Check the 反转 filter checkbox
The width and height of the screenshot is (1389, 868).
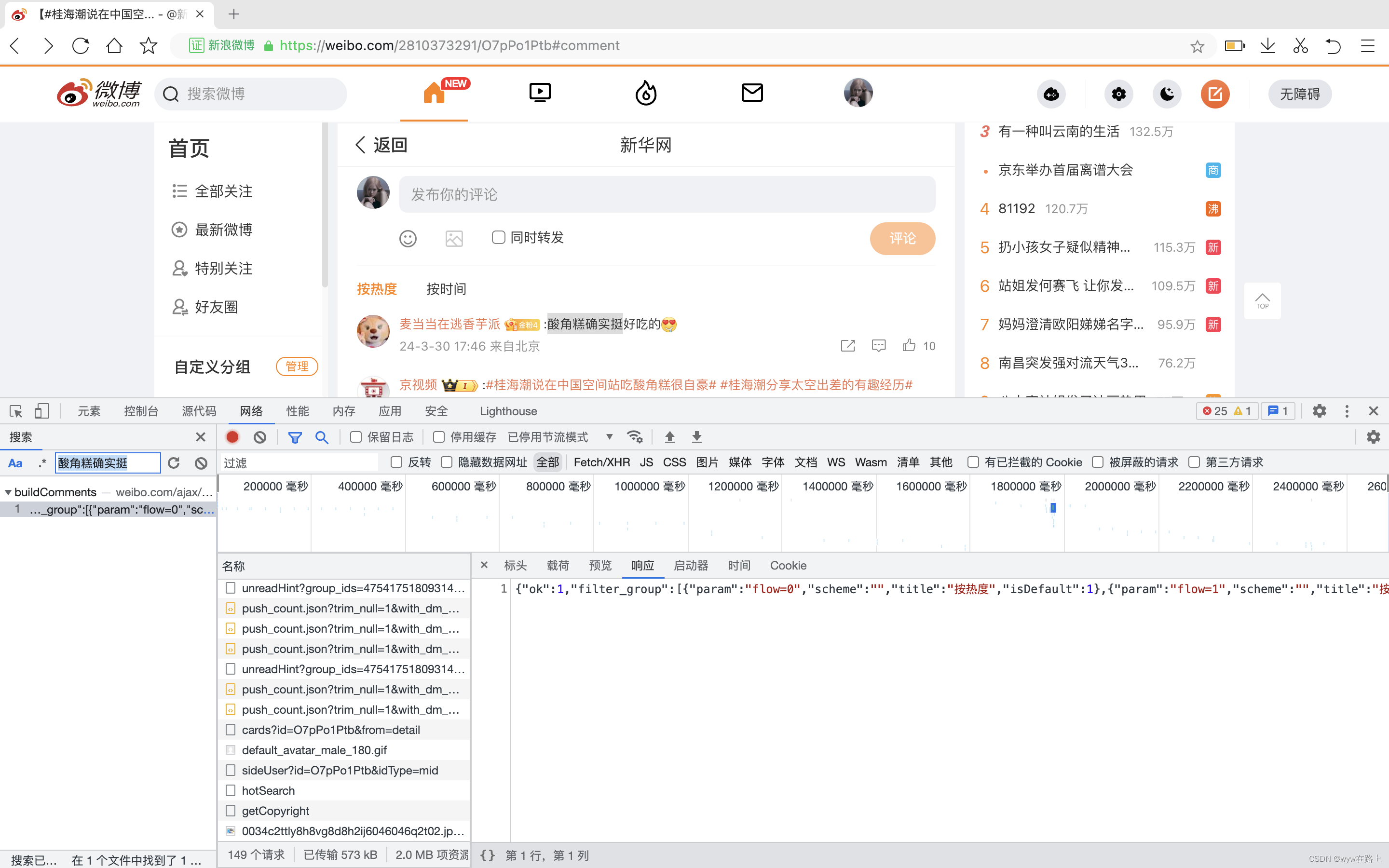[x=396, y=462]
